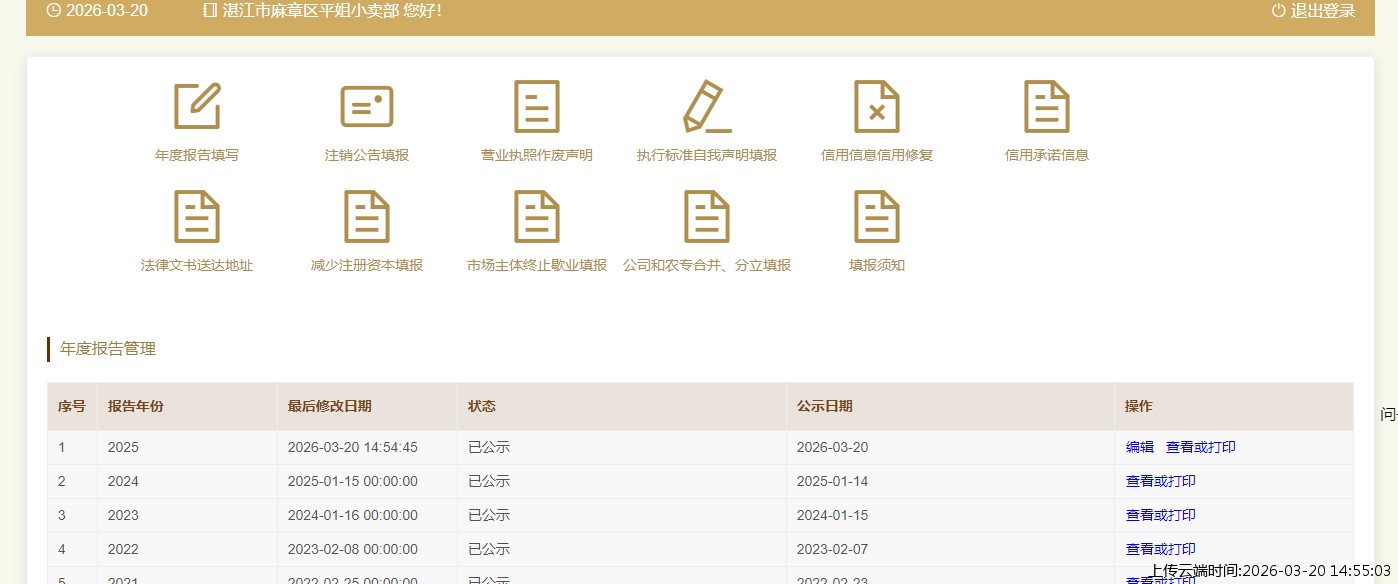Image resolution: width=1398 pixels, height=584 pixels.
Task: Click 公司和农专合并、分立填报 icon
Action: click(x=707, y=217)
